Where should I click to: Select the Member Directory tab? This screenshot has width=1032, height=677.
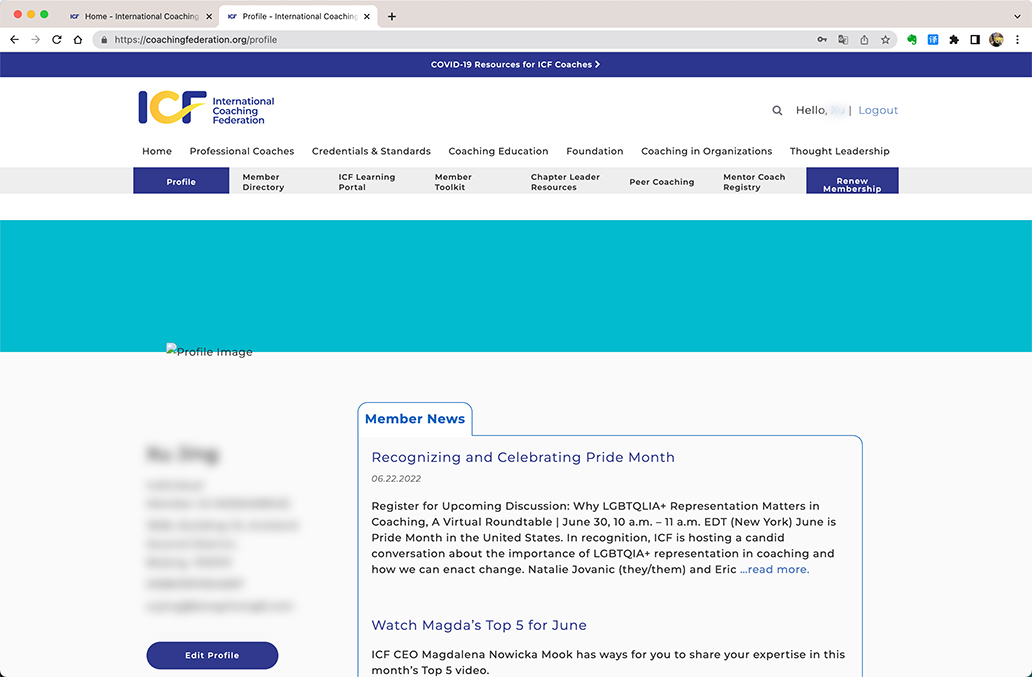pos(263,182)
